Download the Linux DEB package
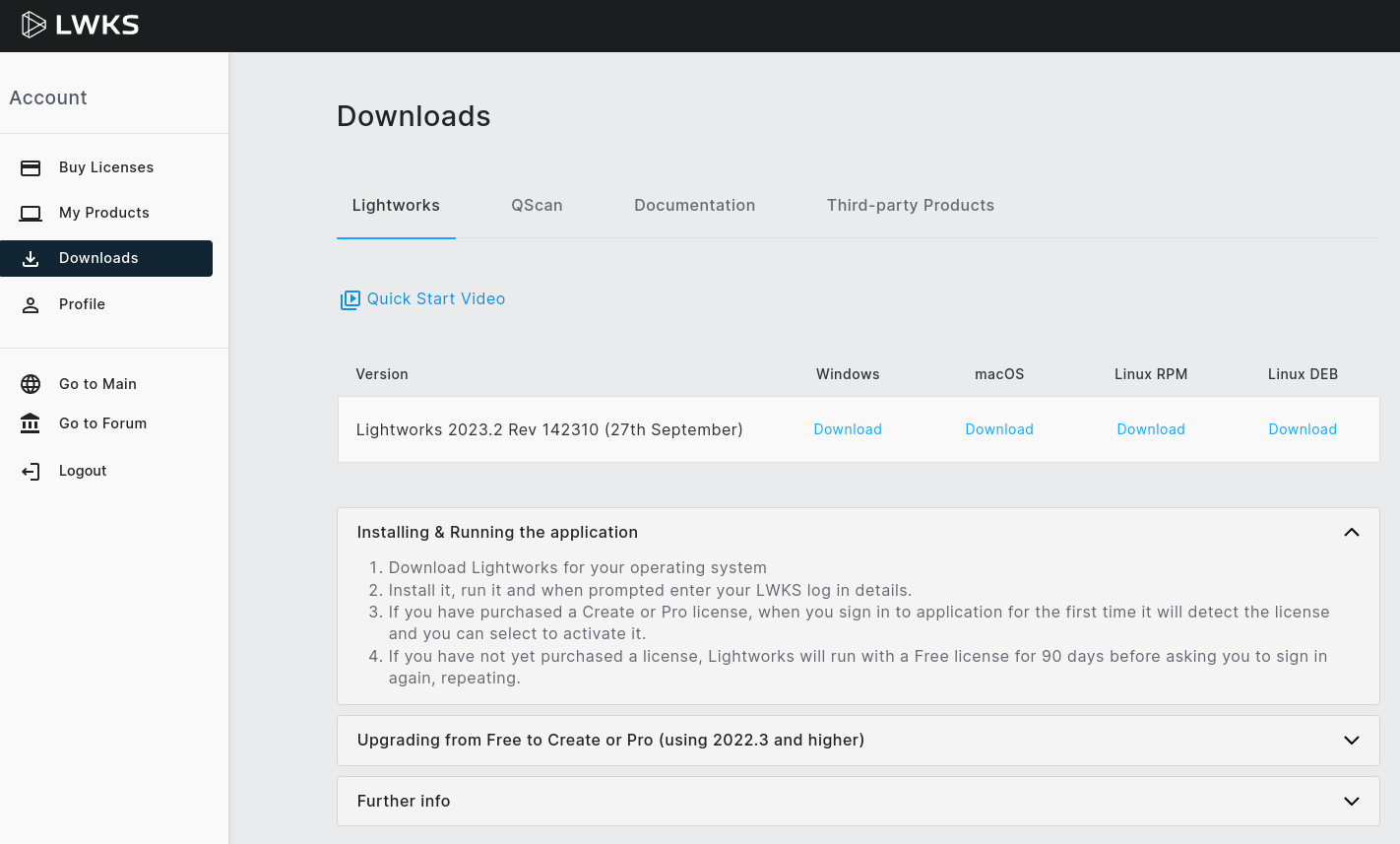Screen dimensions: 1400x844 click(1303, 429)
